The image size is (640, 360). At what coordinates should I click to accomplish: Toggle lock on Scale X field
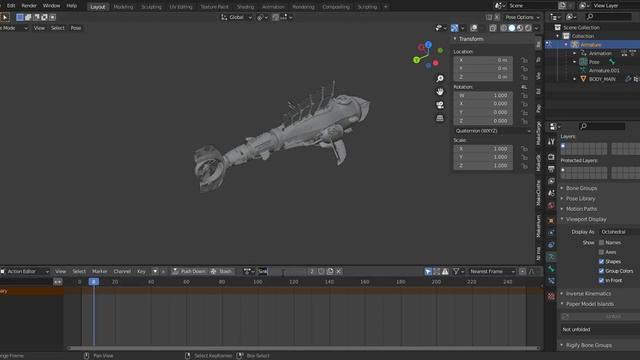pyautogui.click(x=524, y=149)
